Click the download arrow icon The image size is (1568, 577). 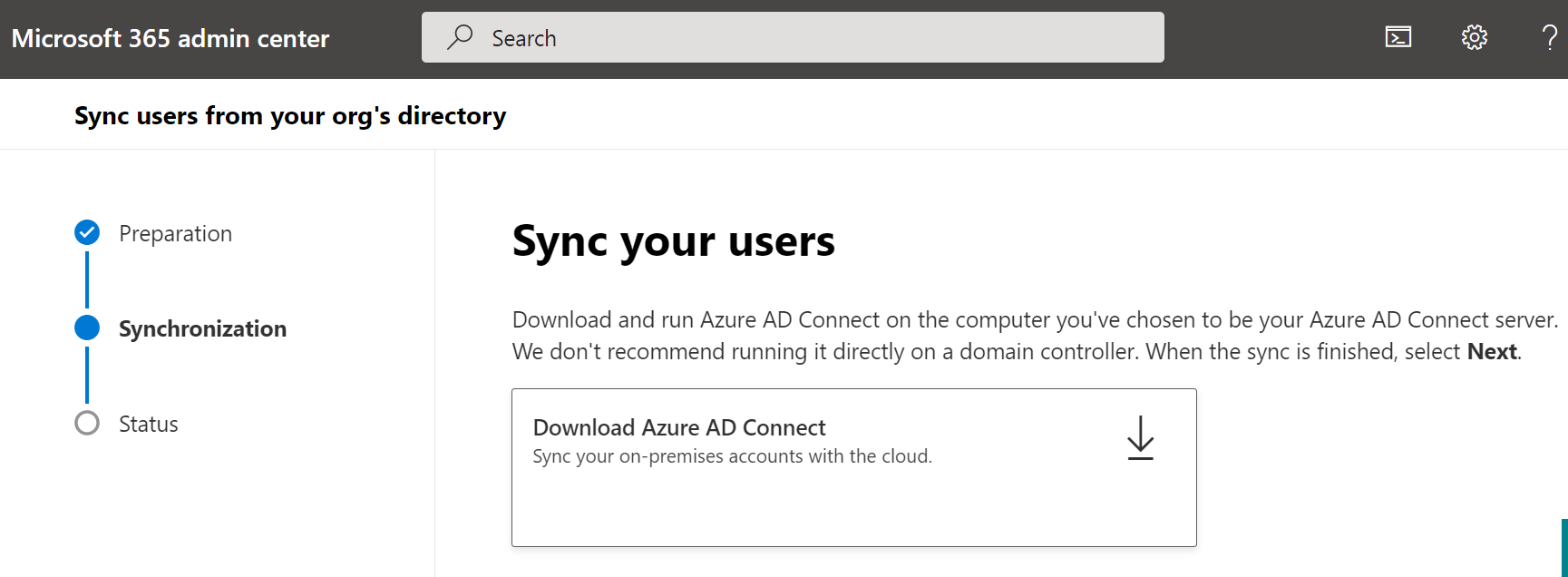point(1140,438)
